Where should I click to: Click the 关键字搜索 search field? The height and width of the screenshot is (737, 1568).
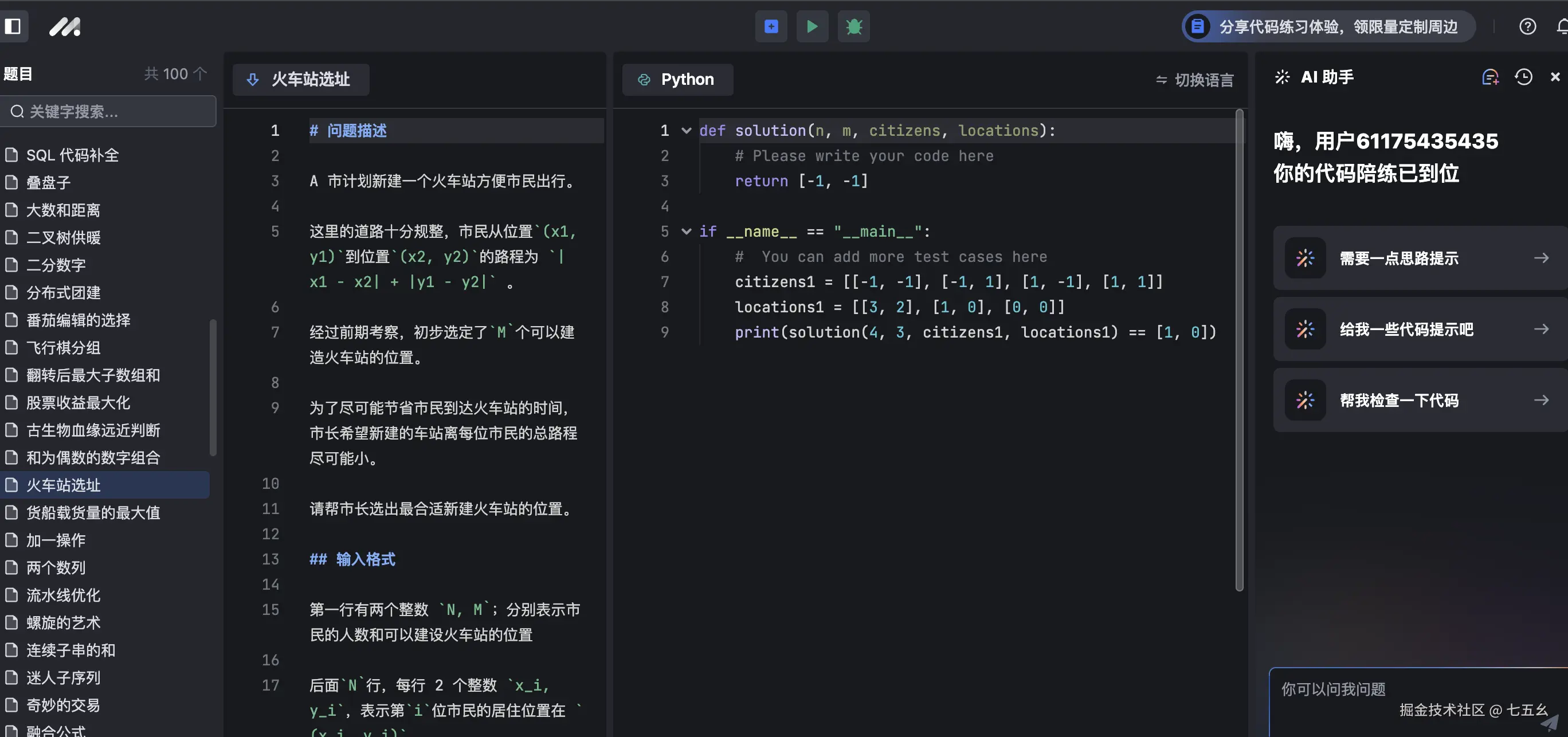[x=108, y=111]
